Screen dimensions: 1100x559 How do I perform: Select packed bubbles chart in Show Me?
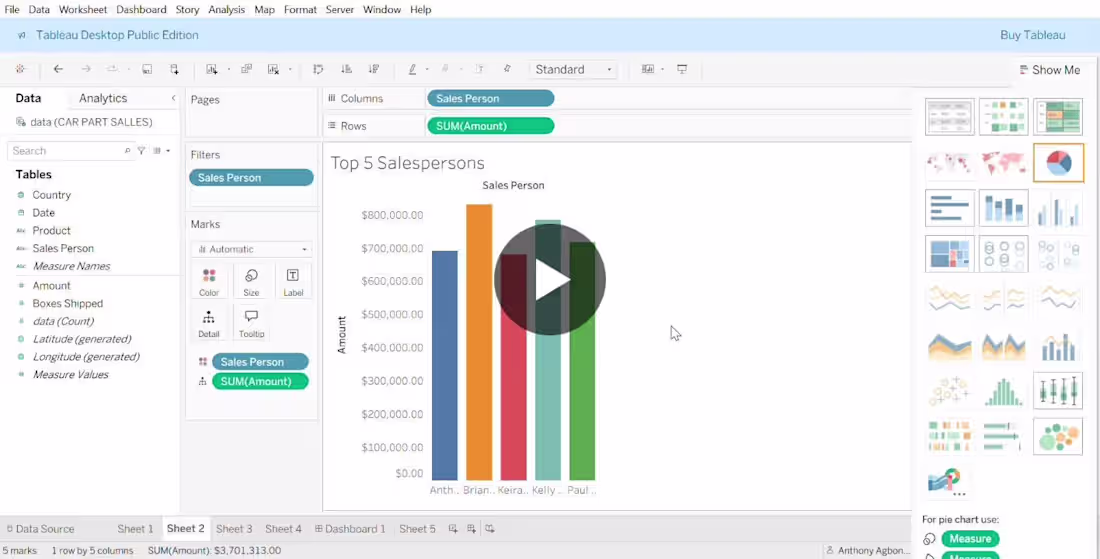[x=1058, y=436]
